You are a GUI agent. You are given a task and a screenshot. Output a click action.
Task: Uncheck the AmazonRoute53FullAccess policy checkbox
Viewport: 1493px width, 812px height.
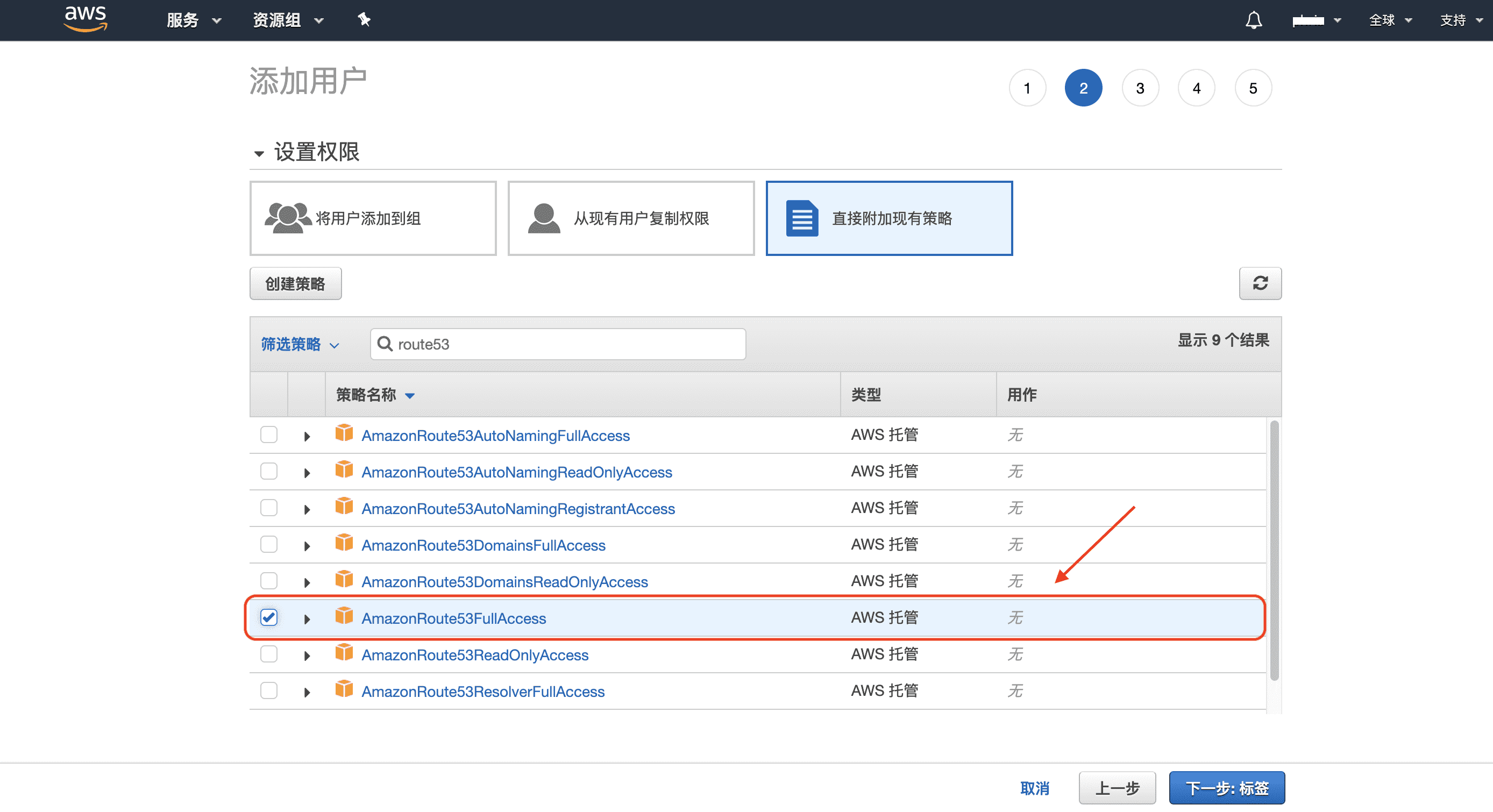pyautogui.click(x=268, y=617)
